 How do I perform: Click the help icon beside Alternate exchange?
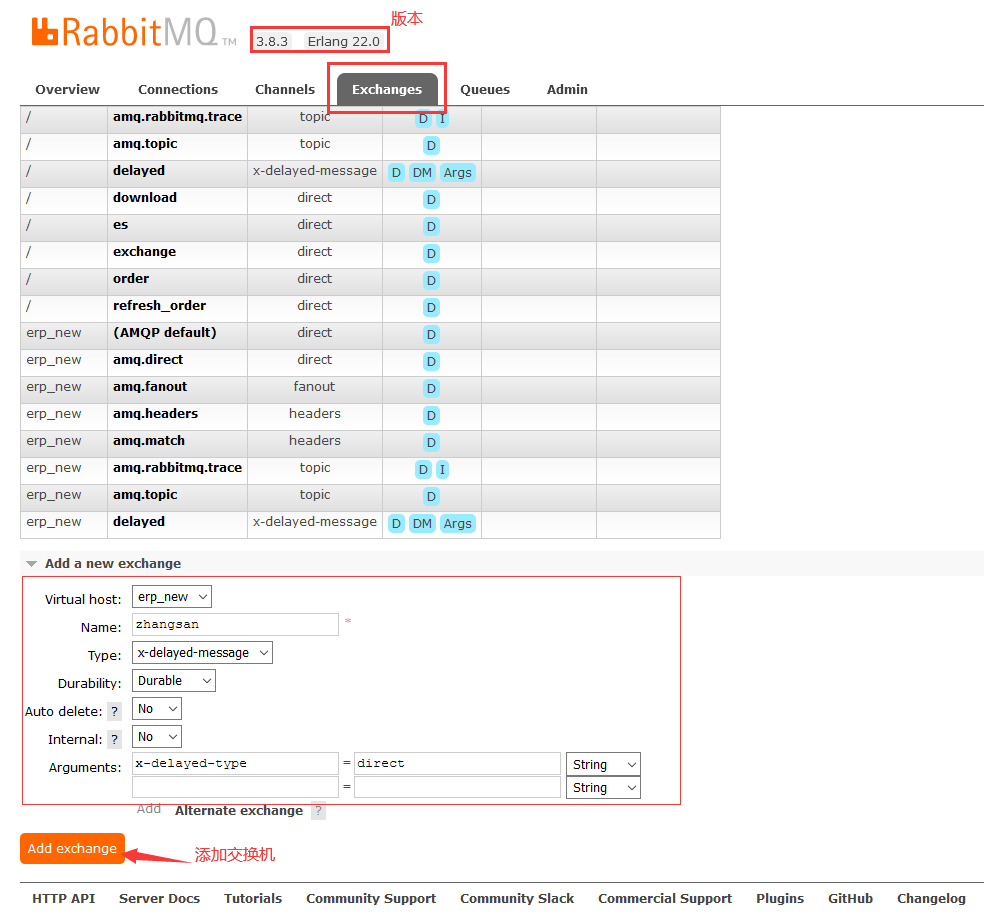[318, 810]
